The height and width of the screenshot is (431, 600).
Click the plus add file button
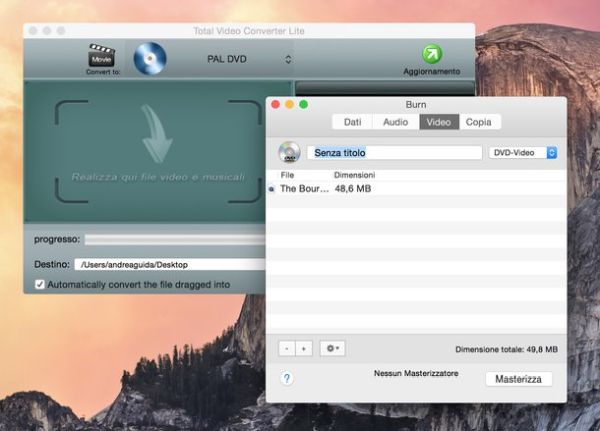pyautogui.click(x=304, y=349)
